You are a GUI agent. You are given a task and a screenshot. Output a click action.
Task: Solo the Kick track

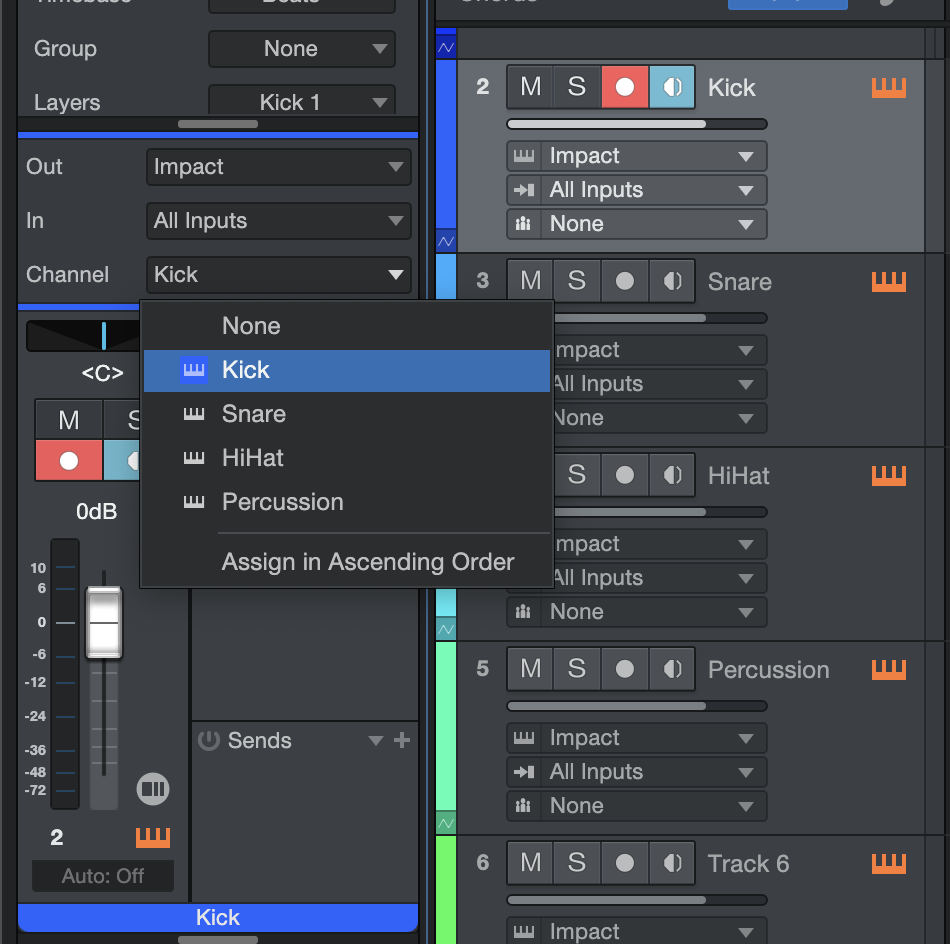point(577,87)
